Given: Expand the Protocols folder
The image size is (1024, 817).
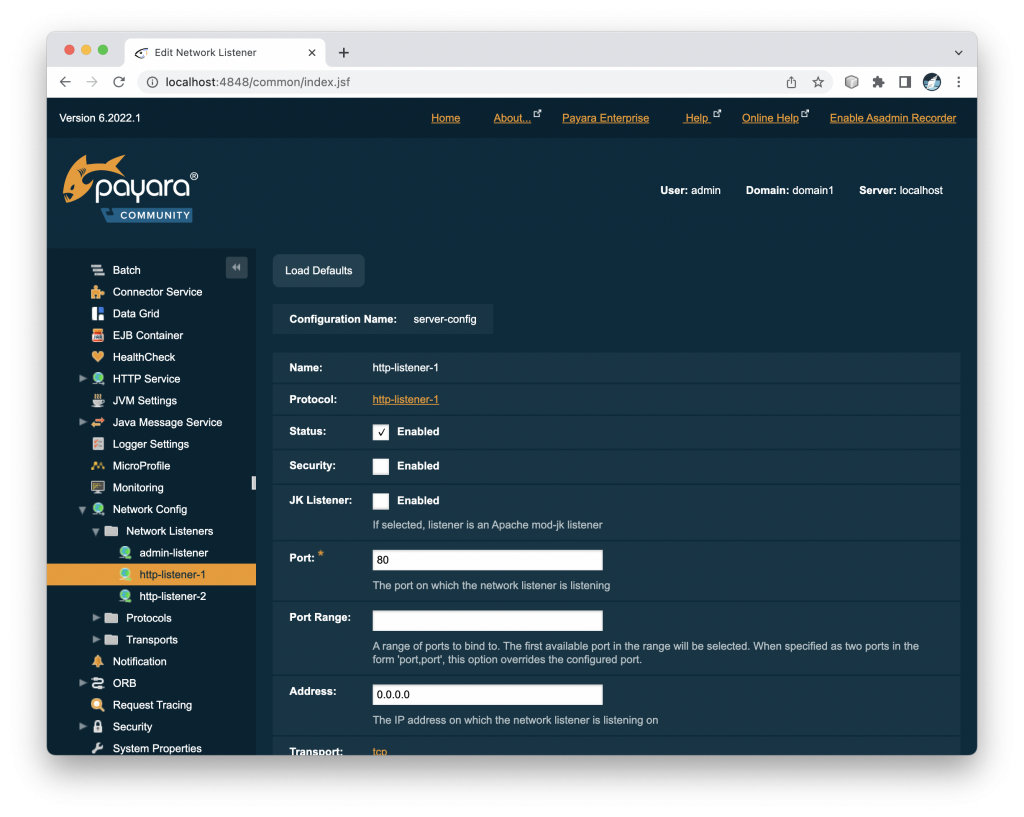Looking at the screenshot, I should point(97,618).
